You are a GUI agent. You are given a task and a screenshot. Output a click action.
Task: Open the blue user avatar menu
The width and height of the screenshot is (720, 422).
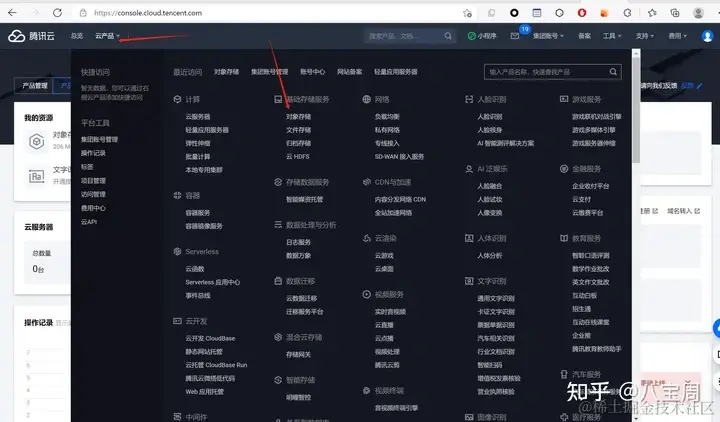point(708,36)
